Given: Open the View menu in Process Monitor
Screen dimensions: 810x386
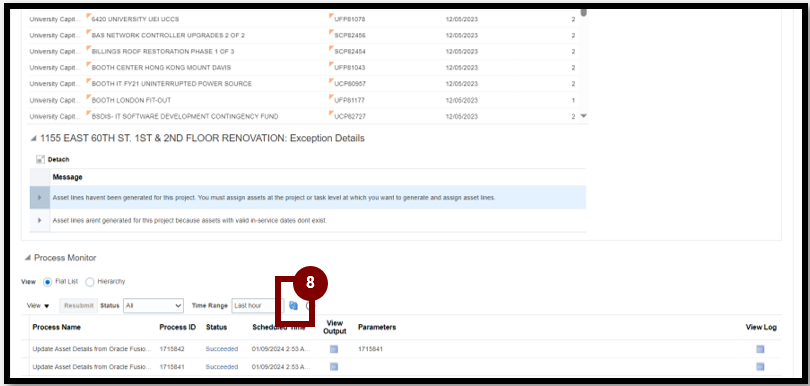Looking at the screenshot, I should (38, 306).
